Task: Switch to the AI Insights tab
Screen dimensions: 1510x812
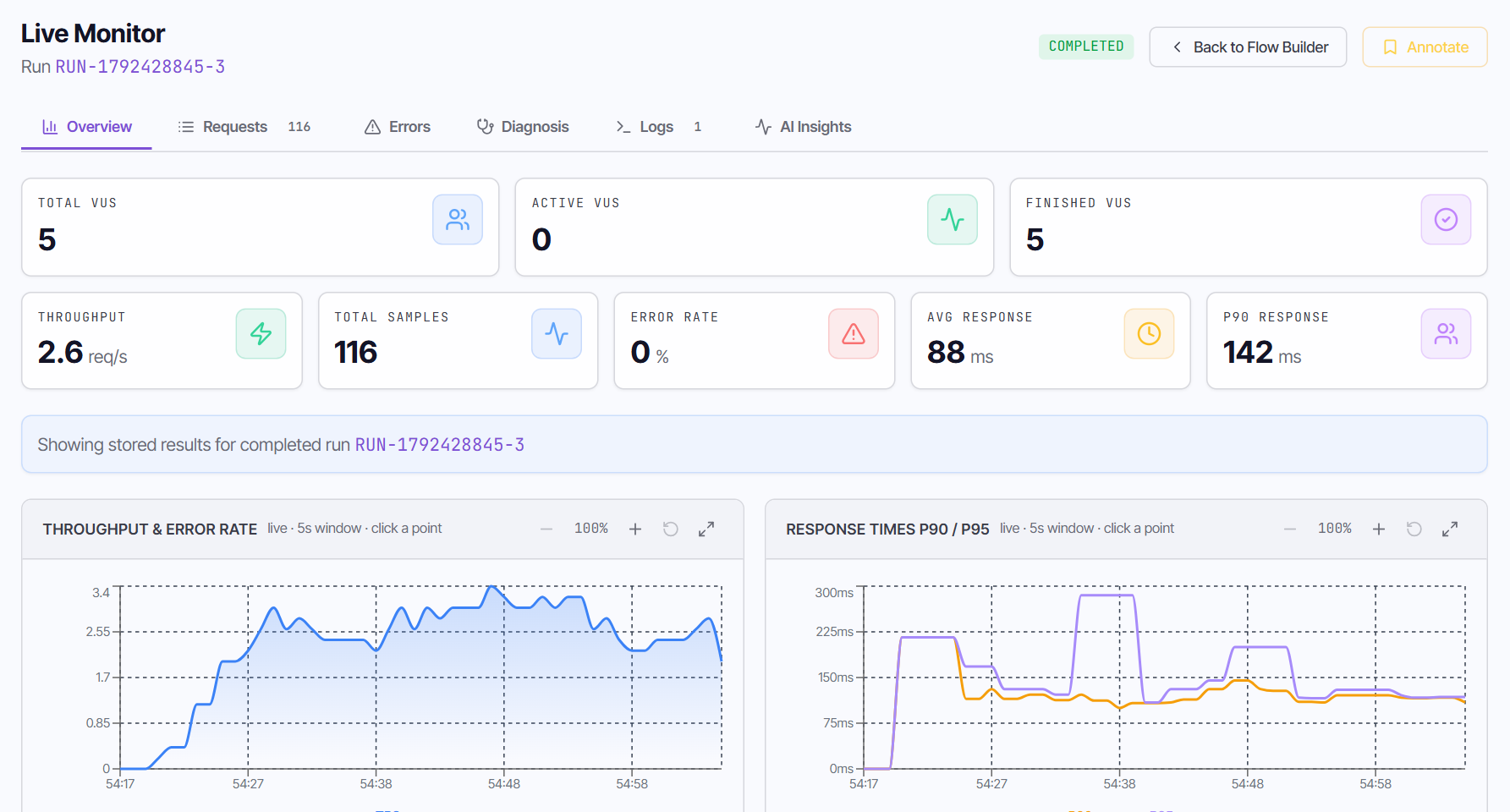Action: click(803, 127)
